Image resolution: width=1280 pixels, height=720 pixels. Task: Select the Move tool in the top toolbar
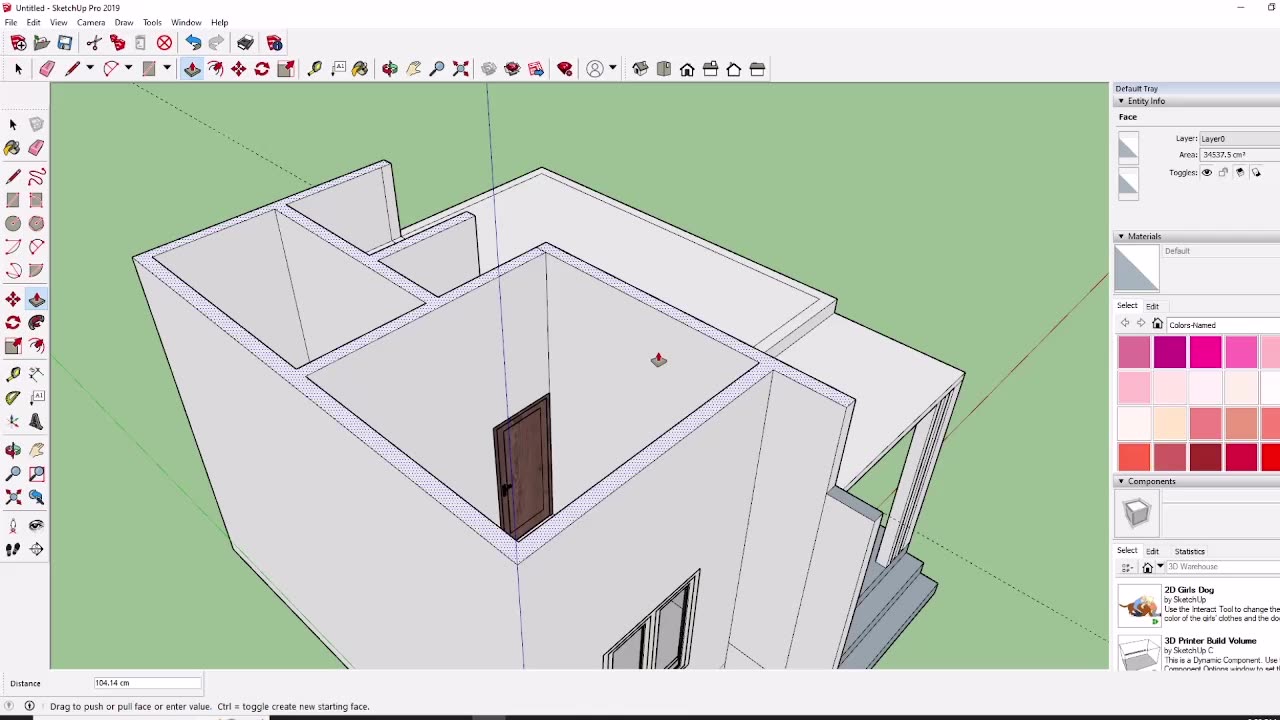click(x=238, y=69)
